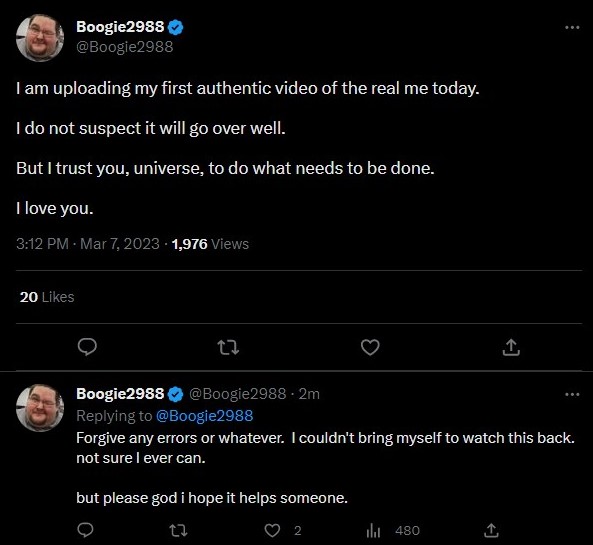Click the reply icon under the main tweet
The width and height of the screenshot is (593, 545).
87,347
